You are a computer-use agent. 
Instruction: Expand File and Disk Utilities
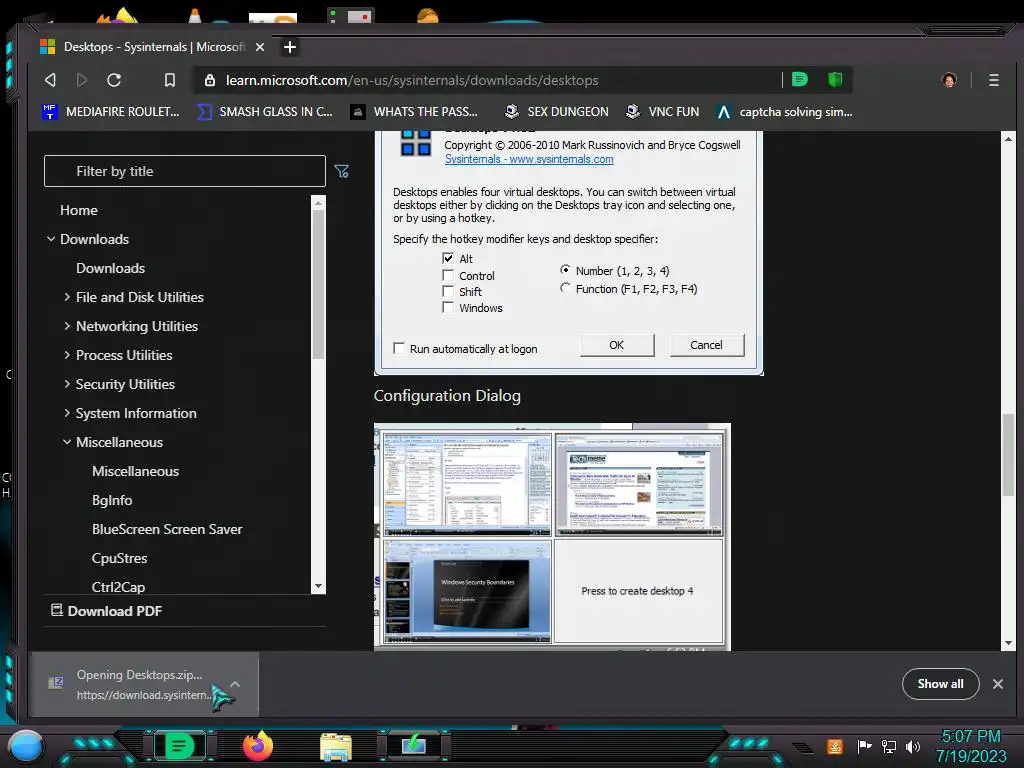140,297
